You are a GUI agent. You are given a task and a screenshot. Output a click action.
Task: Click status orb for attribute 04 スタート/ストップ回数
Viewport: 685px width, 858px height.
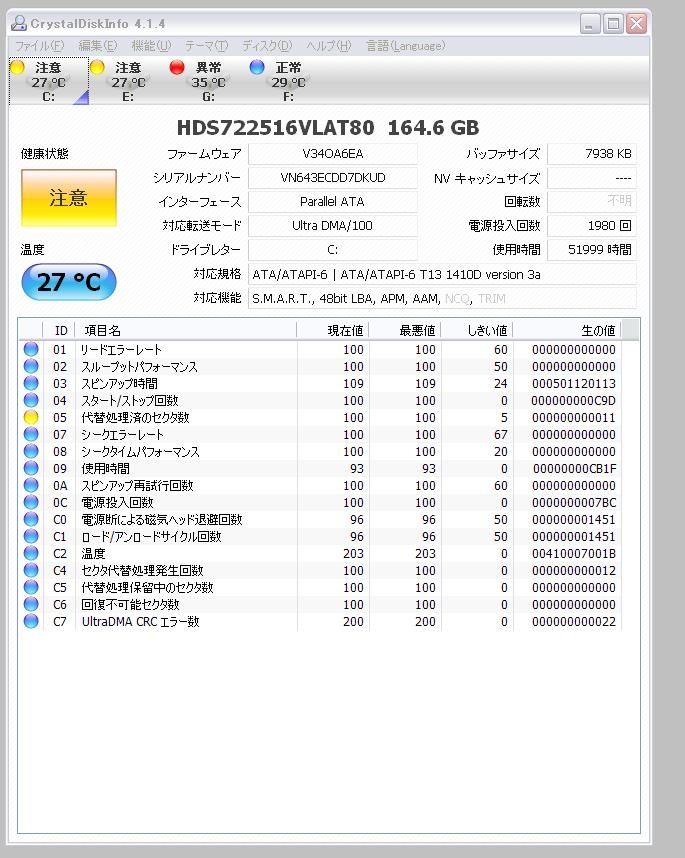[31, 400]
